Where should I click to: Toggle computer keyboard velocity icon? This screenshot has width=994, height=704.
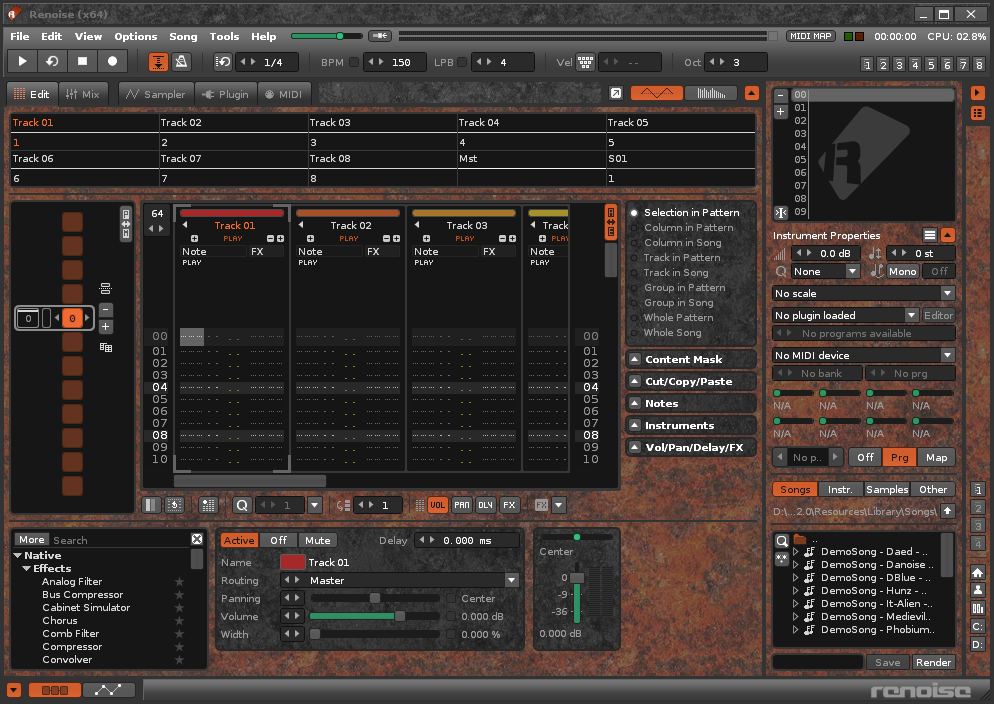[585, 62]
